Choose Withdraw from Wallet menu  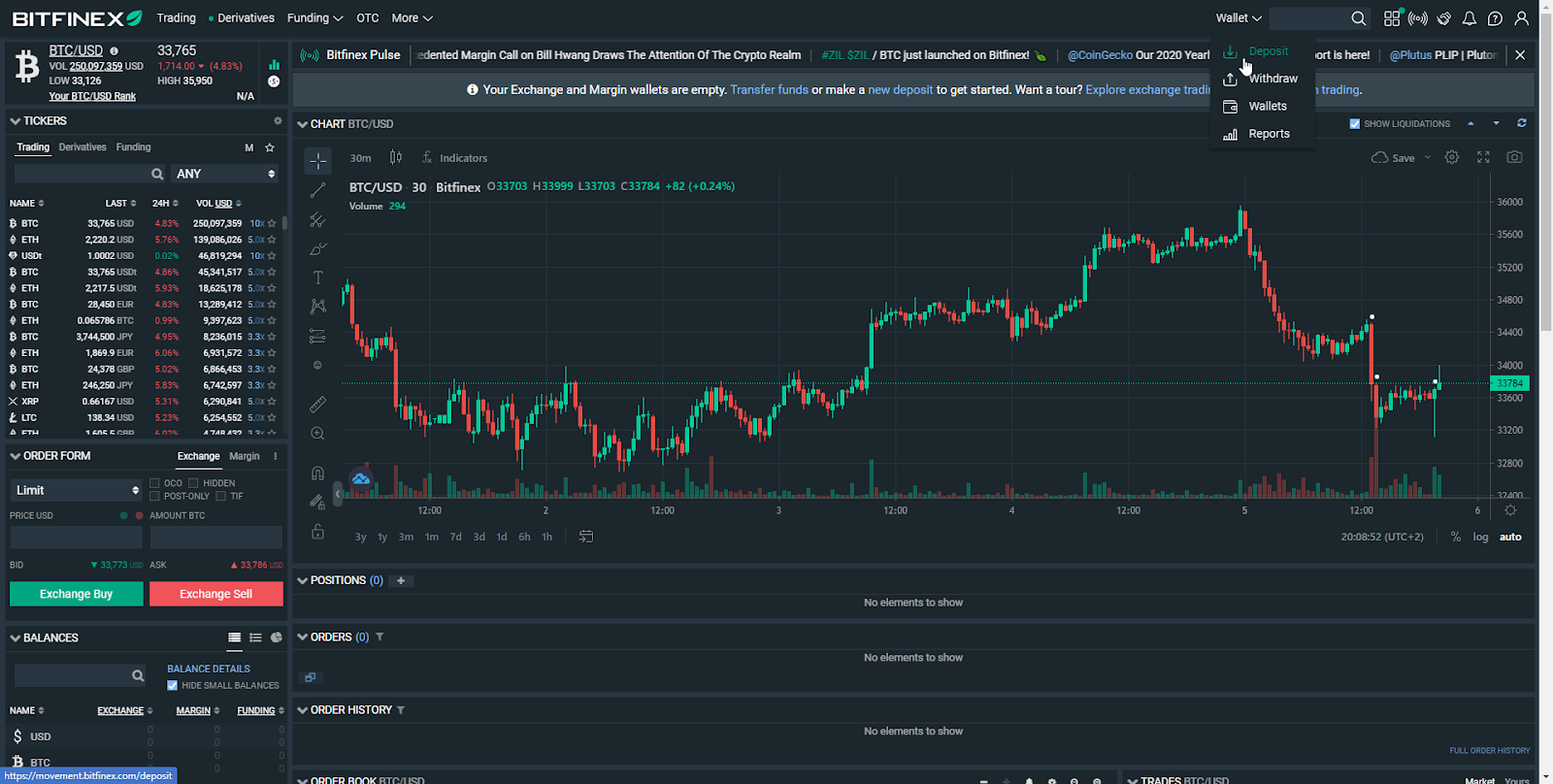tap(1262, 79)
